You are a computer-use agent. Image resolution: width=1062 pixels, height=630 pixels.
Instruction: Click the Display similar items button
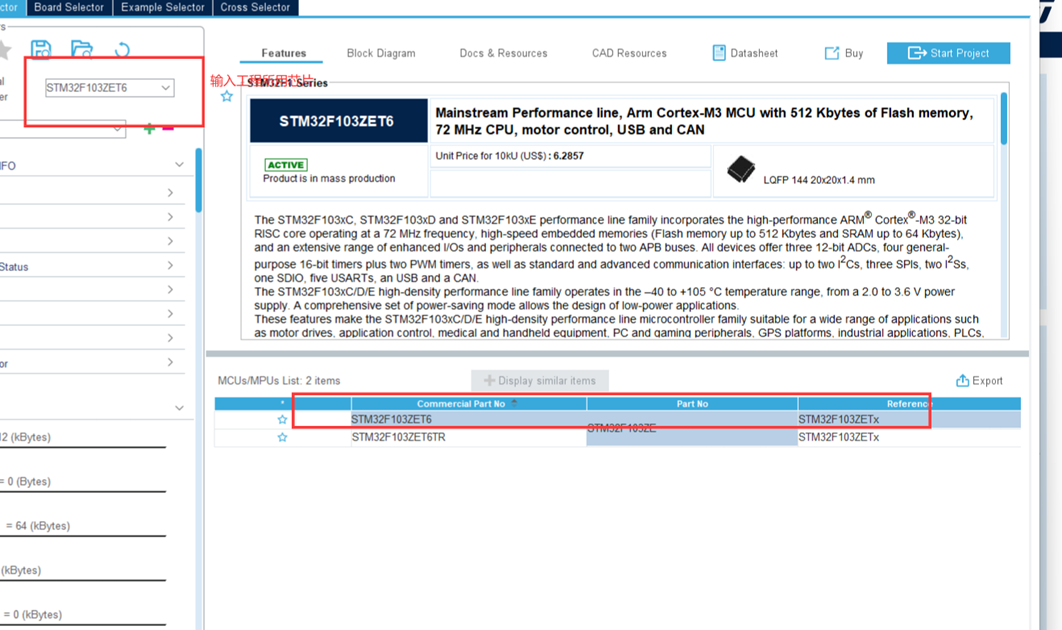pos(540,381)
